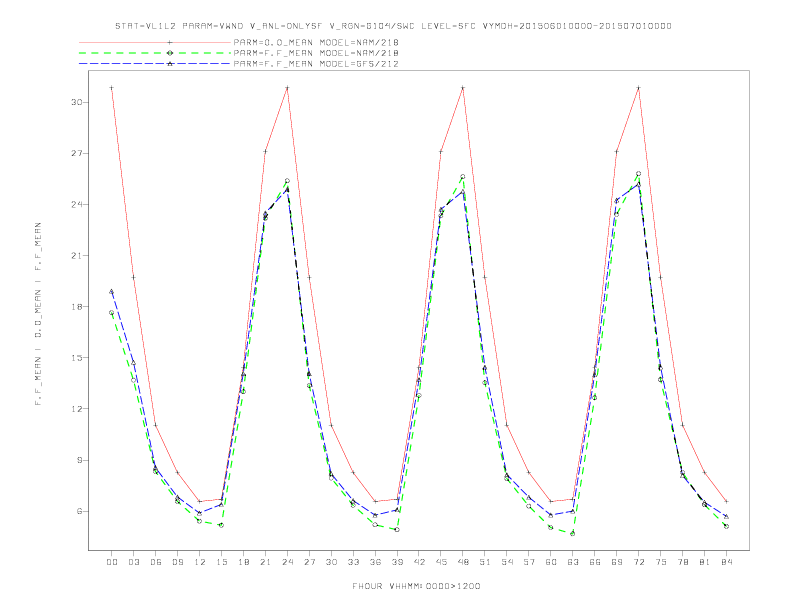Click x-axis tick label 81
This screenshot has width=792, height=612.
(x=705, y=562)
